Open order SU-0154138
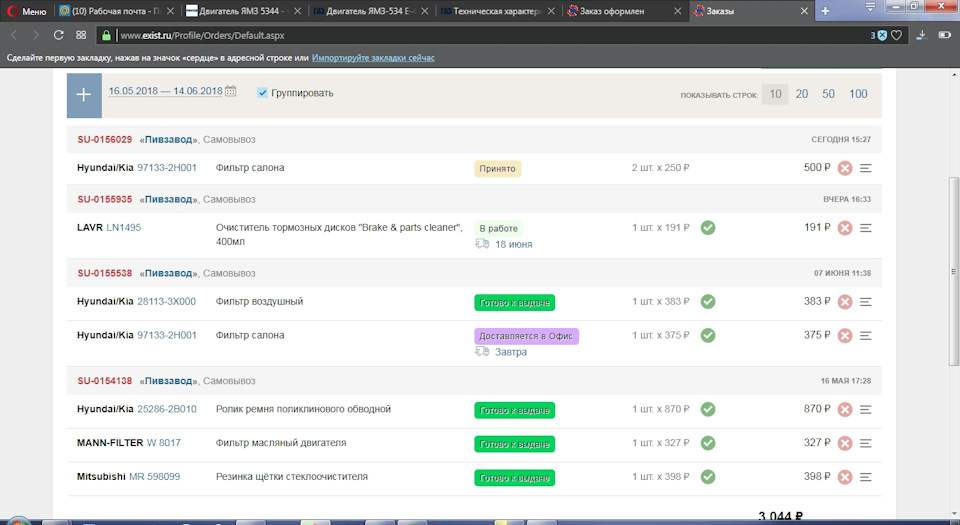 tap(105, 381)
